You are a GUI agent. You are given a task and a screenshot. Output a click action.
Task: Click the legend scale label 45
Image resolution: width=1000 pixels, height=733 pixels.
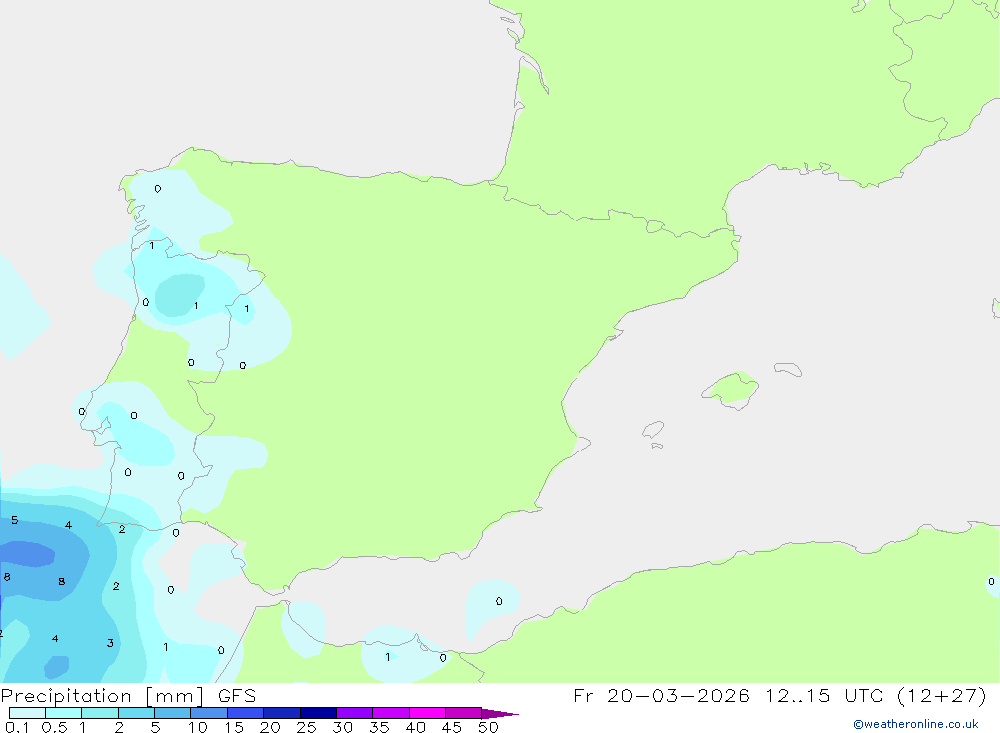point(452,727)
